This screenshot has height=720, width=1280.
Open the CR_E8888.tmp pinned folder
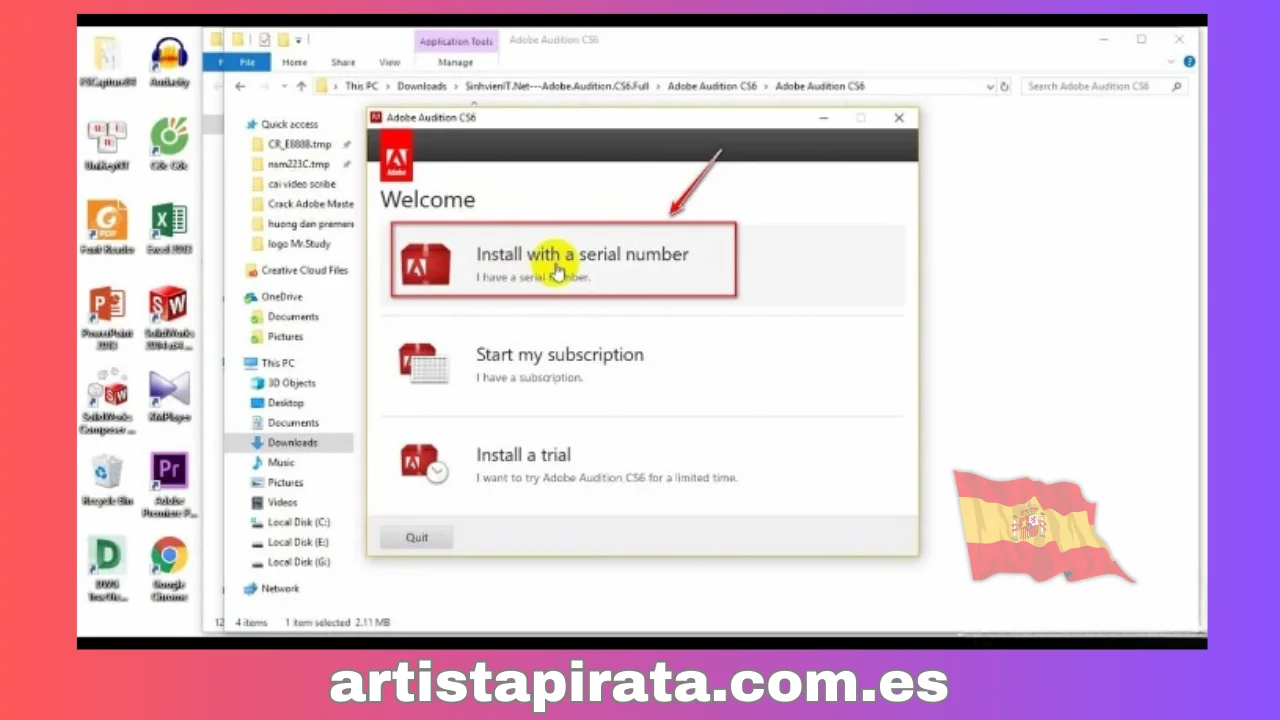click(299, 144)
